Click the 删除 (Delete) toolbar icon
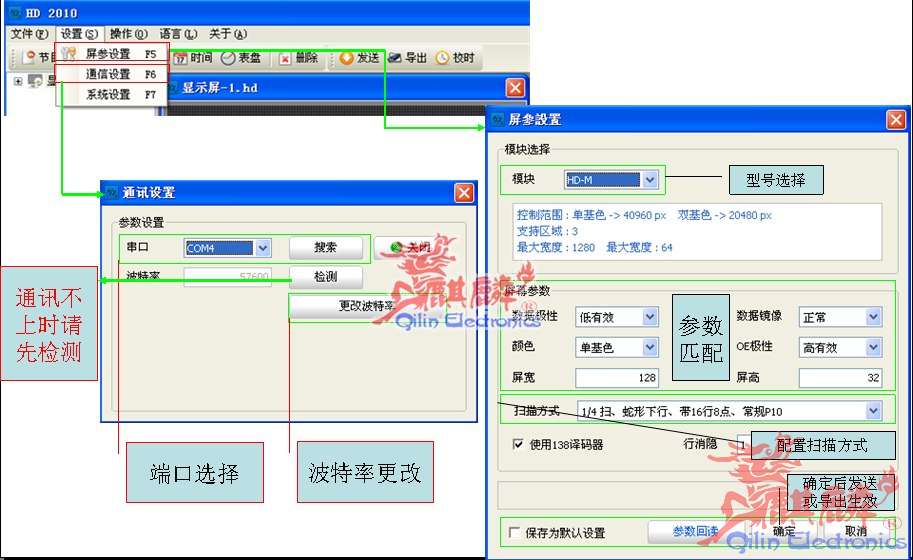This screenshot has width=913, height=560. click(285, 58)
